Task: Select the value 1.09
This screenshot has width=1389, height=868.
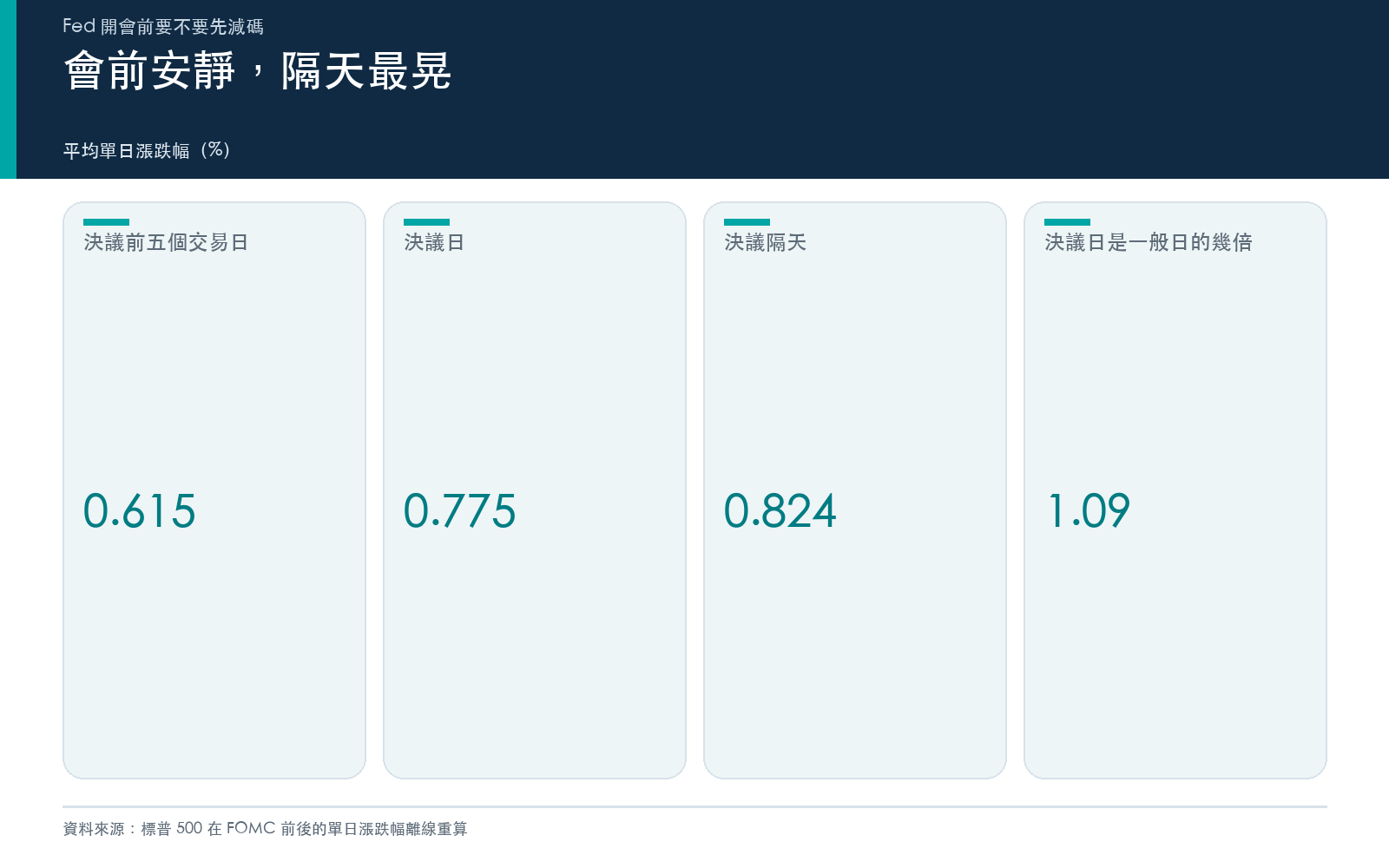Action: [1089, 510]
